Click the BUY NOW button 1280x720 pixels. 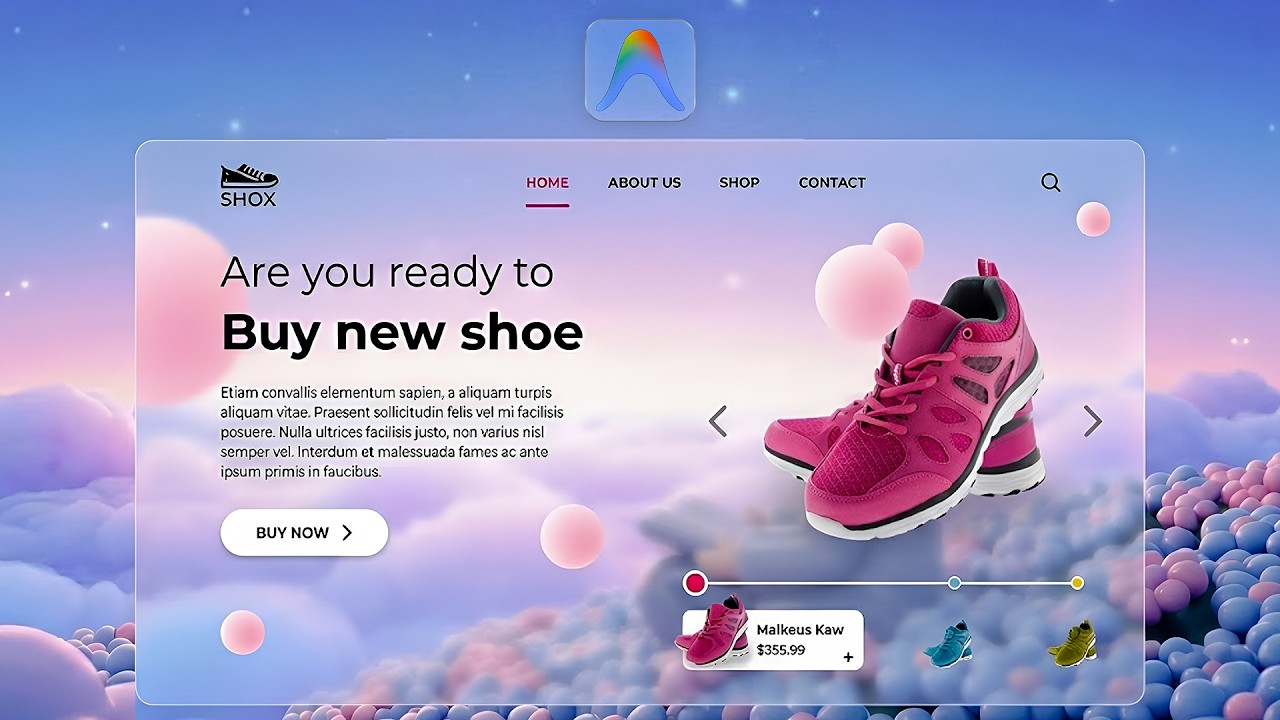pyautogui.click(x=304, y=532)
